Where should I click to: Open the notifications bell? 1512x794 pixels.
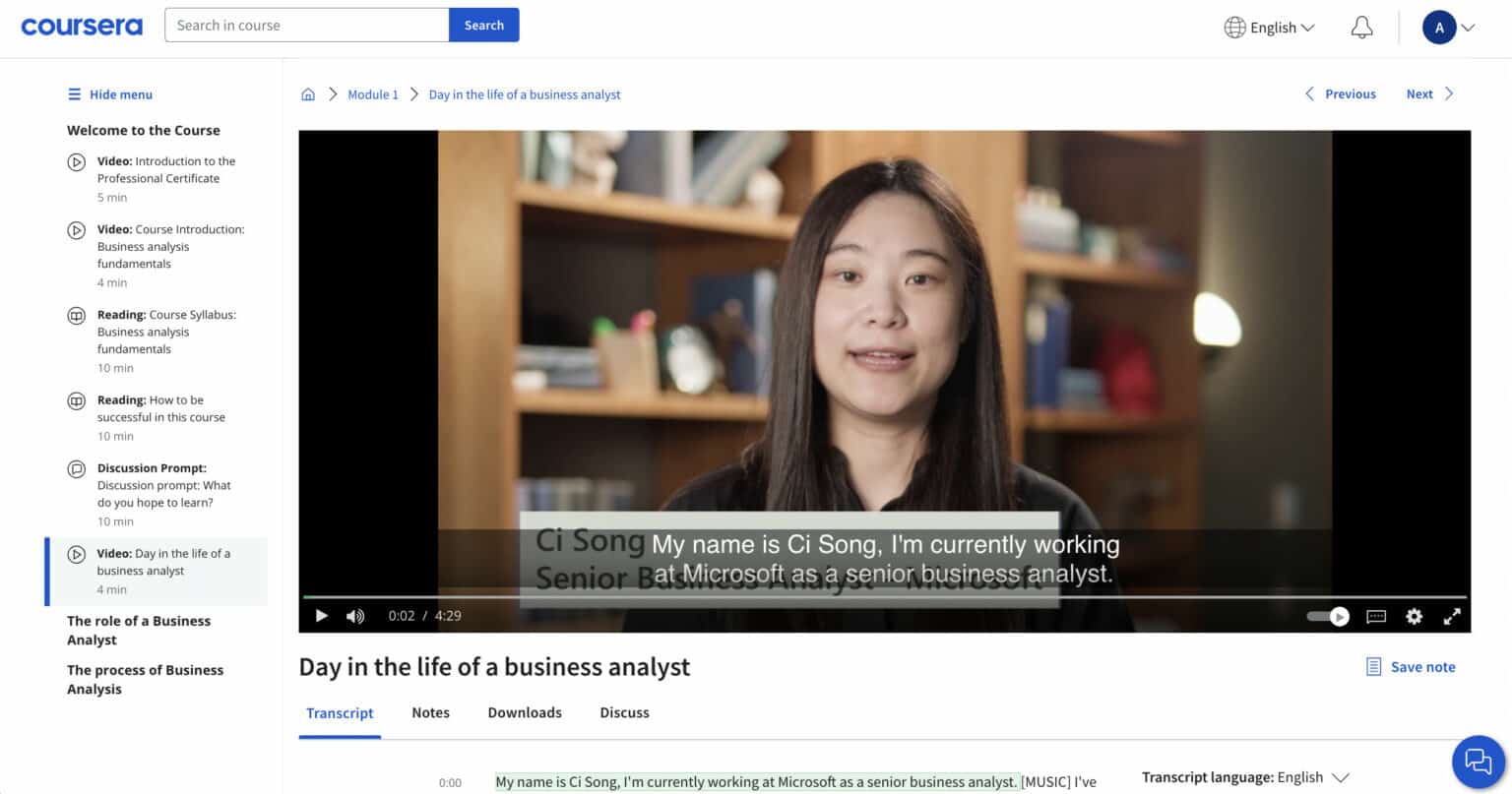[1361, 28]
